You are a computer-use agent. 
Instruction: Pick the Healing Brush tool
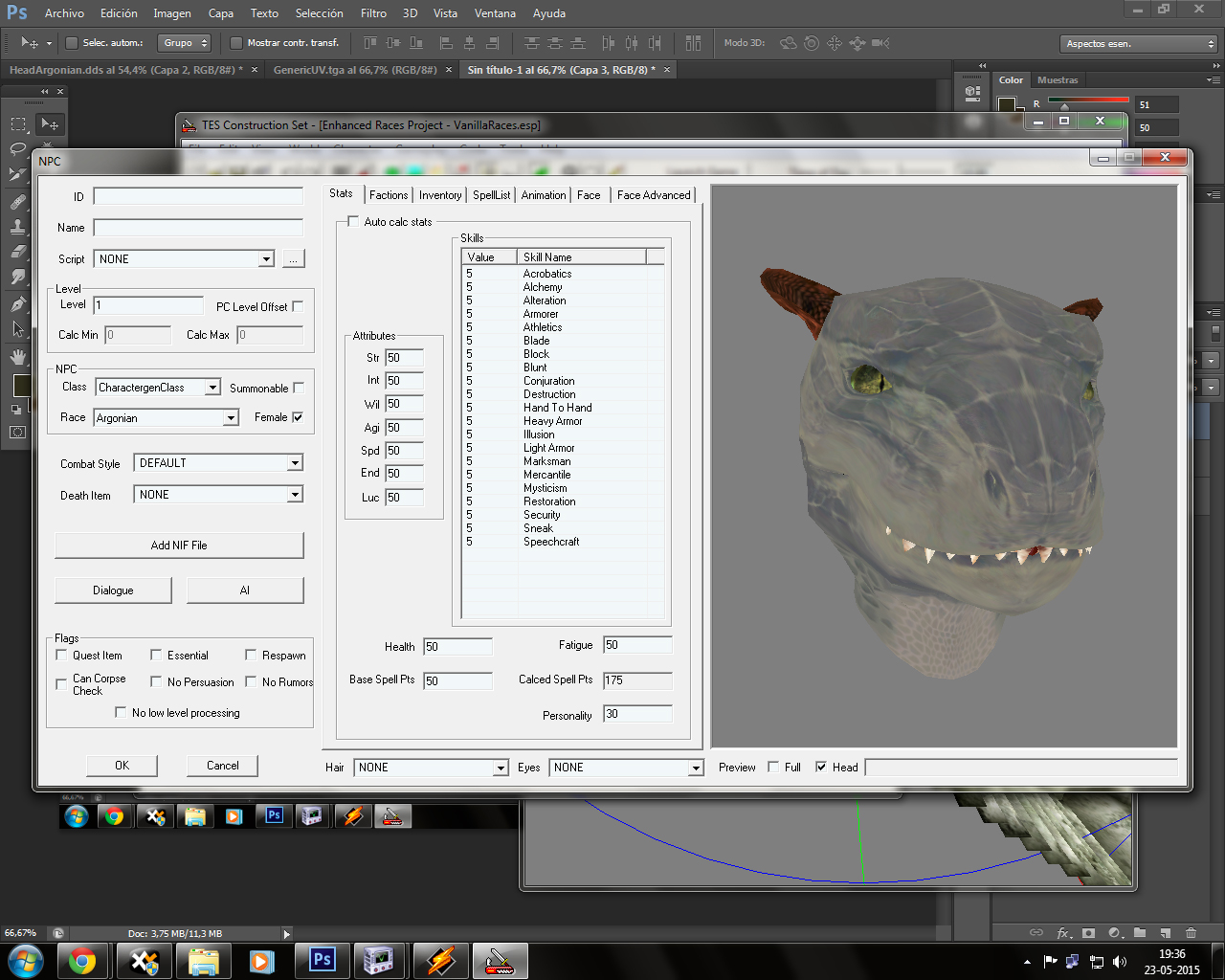tap(18, 202)
